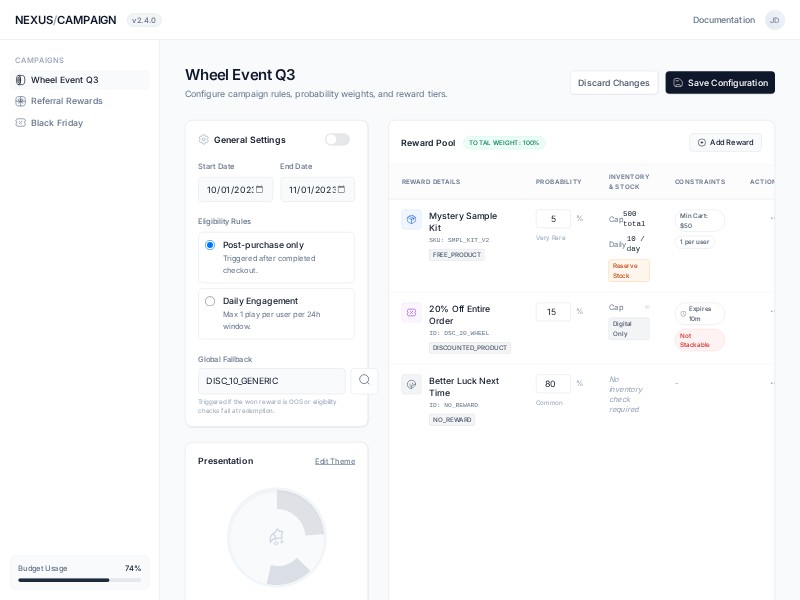Click the Reserve Stock badge
Image resolution: width=800 pixels, height=600 pixels.
click(629, 270)
